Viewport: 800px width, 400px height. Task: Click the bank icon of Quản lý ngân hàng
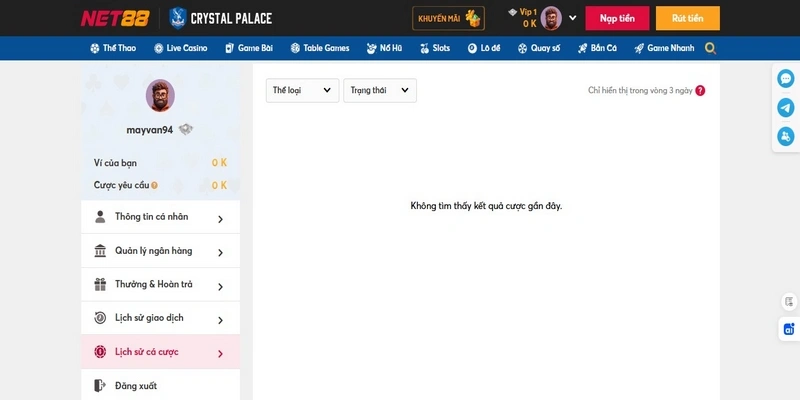100,251
